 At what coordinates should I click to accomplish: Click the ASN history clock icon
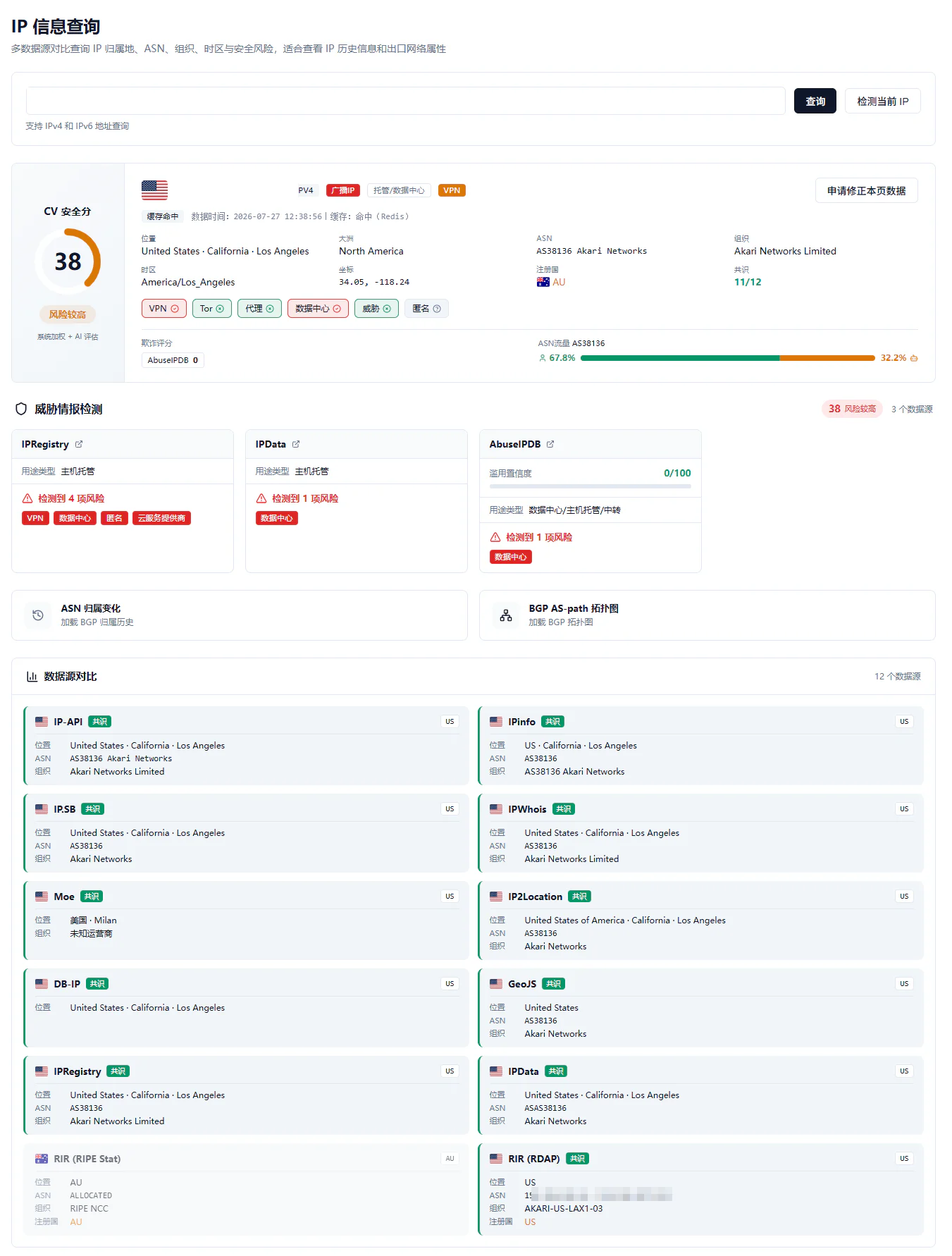point(38,615)
